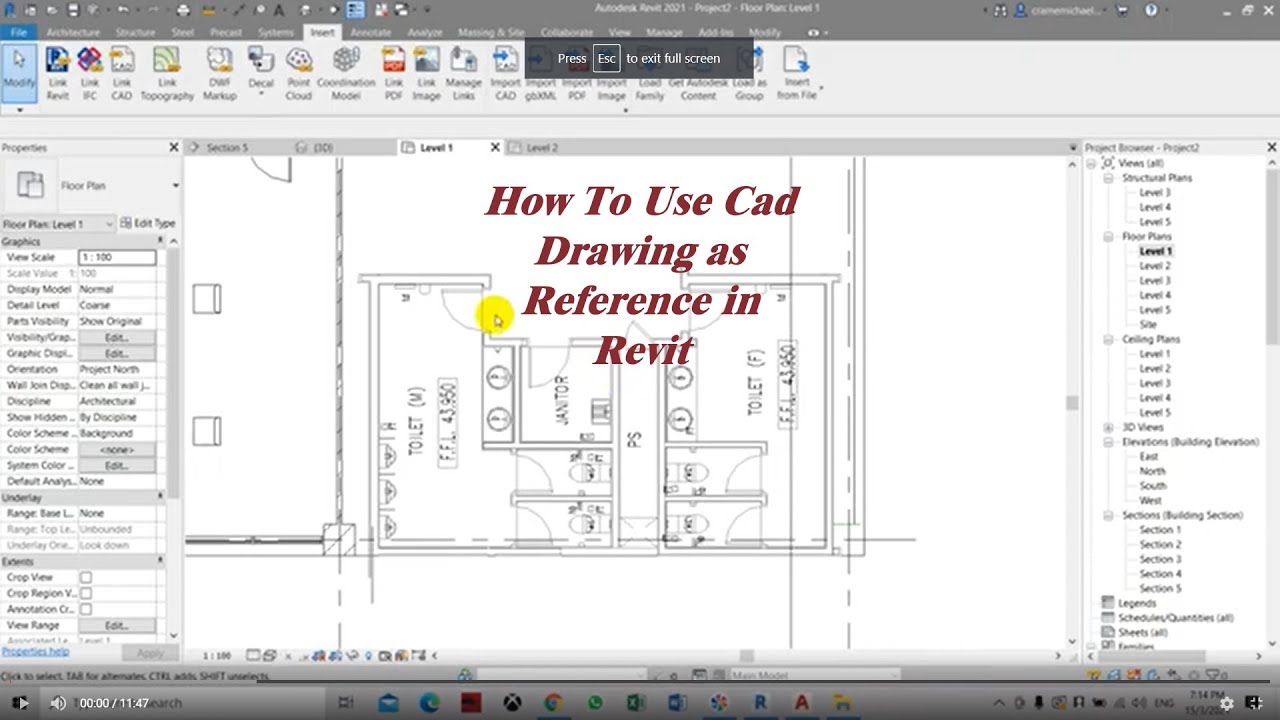
Task: Toggle the Annotation Crop checkbox
Action: point(86,609)
